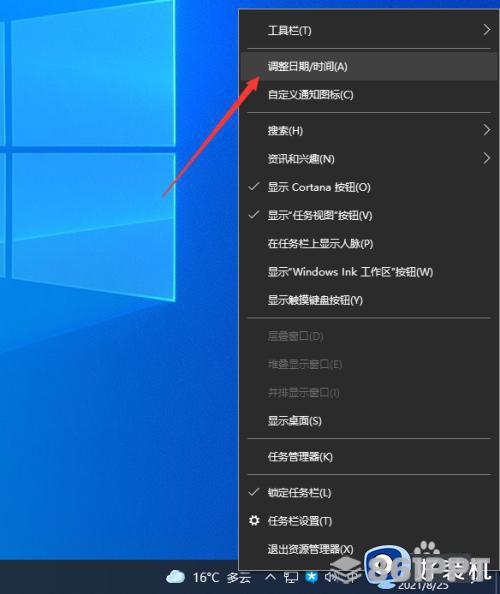Open the weather widget cloud icon
500x594 pixels.
175,577
